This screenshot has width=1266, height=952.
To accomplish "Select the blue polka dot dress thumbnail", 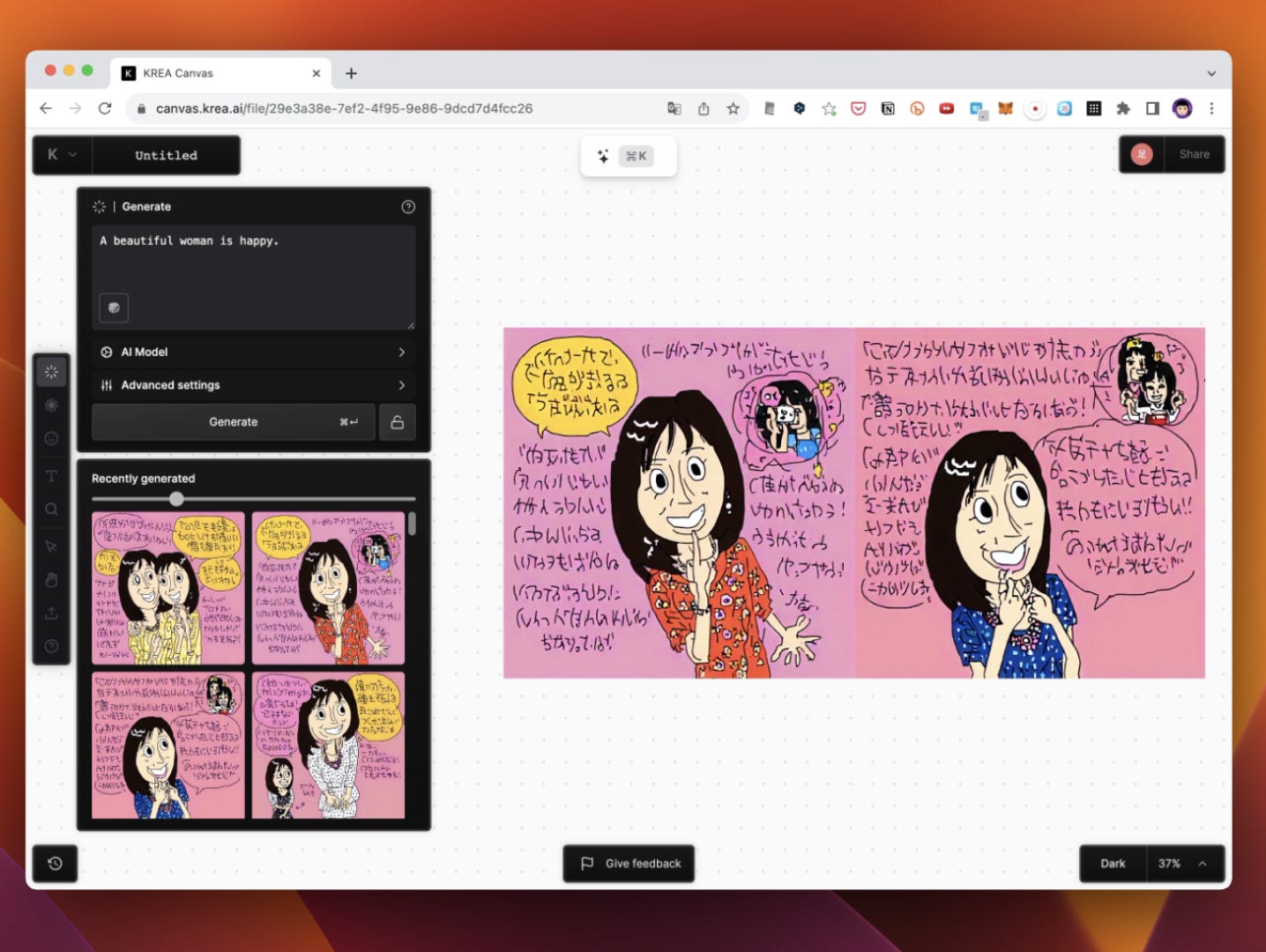I will tap(168, 746).
